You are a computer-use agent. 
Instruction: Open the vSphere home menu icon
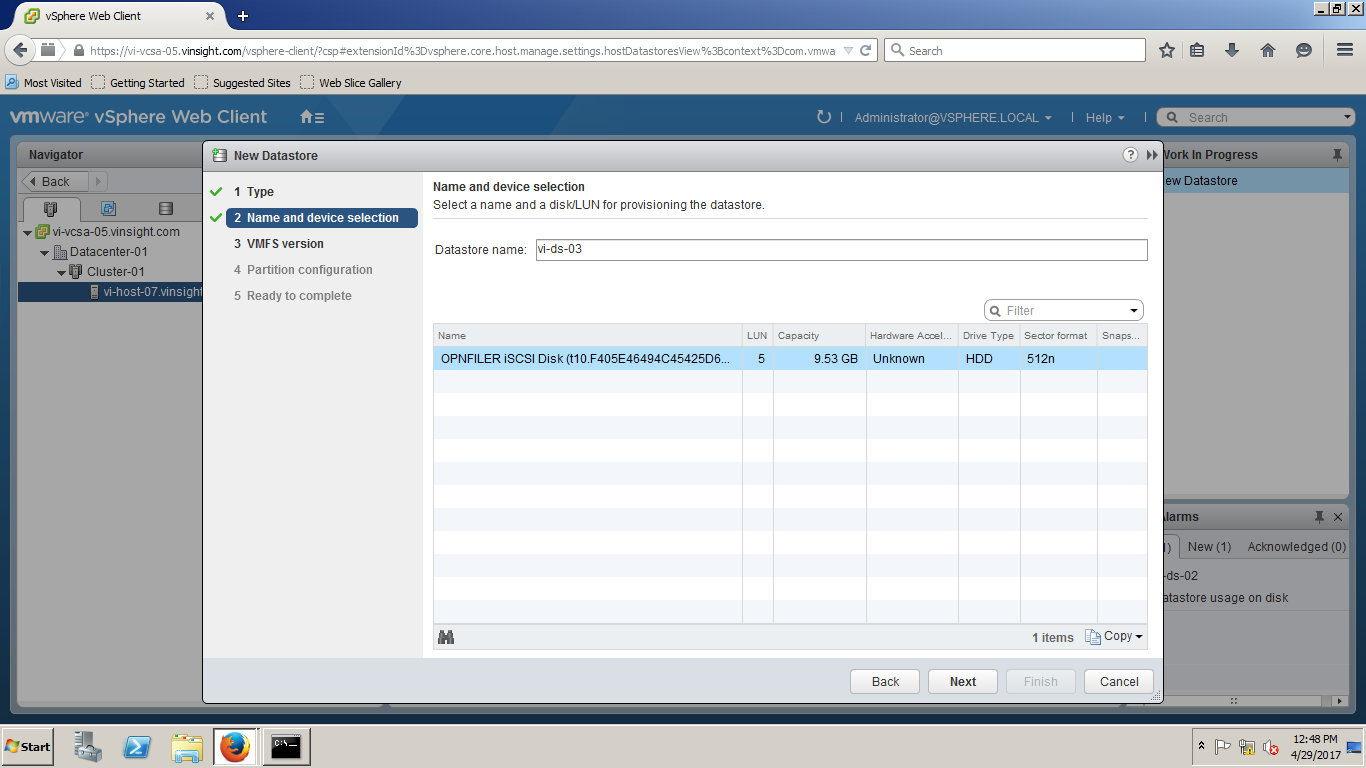(312, 117)
